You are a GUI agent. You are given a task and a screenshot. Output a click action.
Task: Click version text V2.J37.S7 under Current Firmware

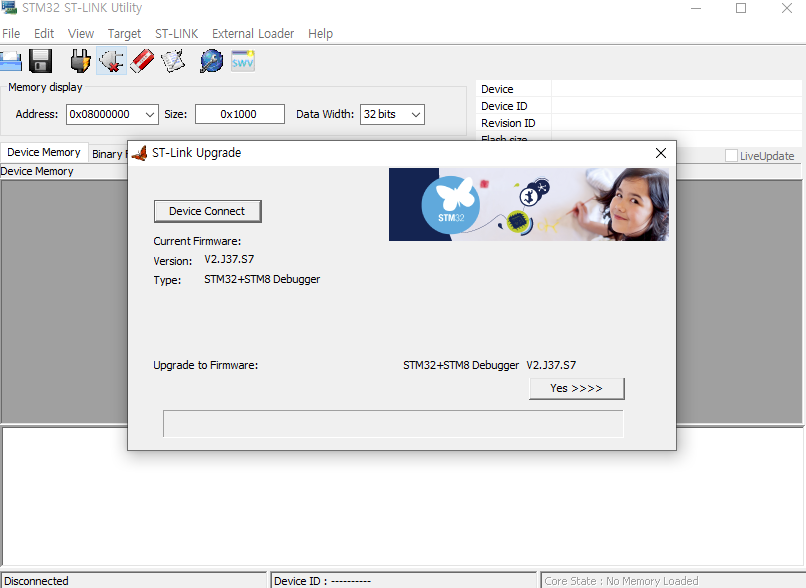click(229, 260)
